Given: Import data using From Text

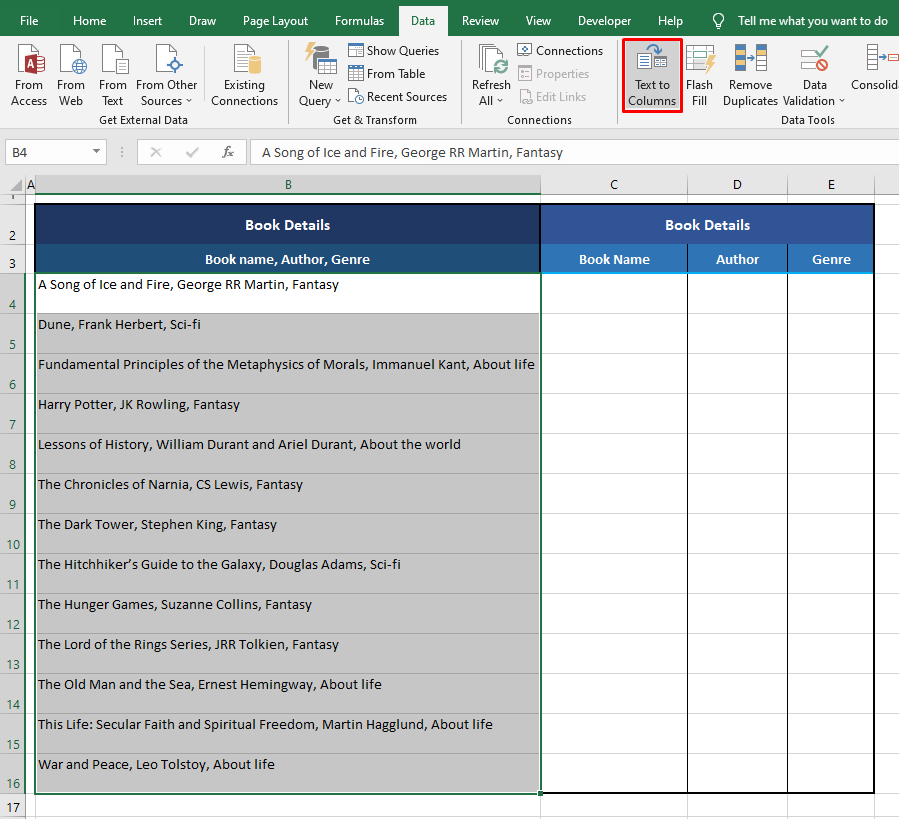Looking at the screenshot, I should click(x=113, y=75).
